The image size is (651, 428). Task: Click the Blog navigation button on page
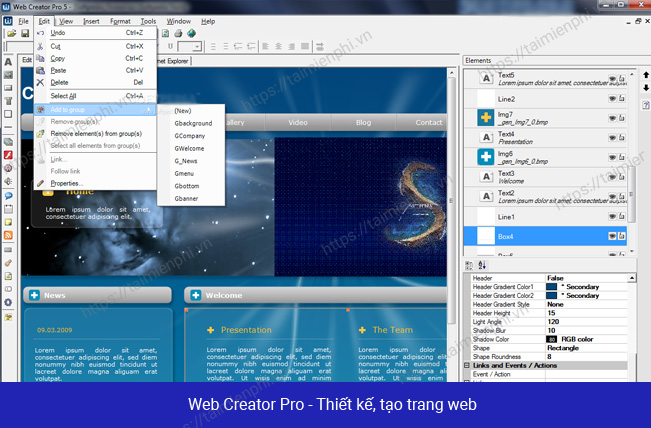coord(363,122)
